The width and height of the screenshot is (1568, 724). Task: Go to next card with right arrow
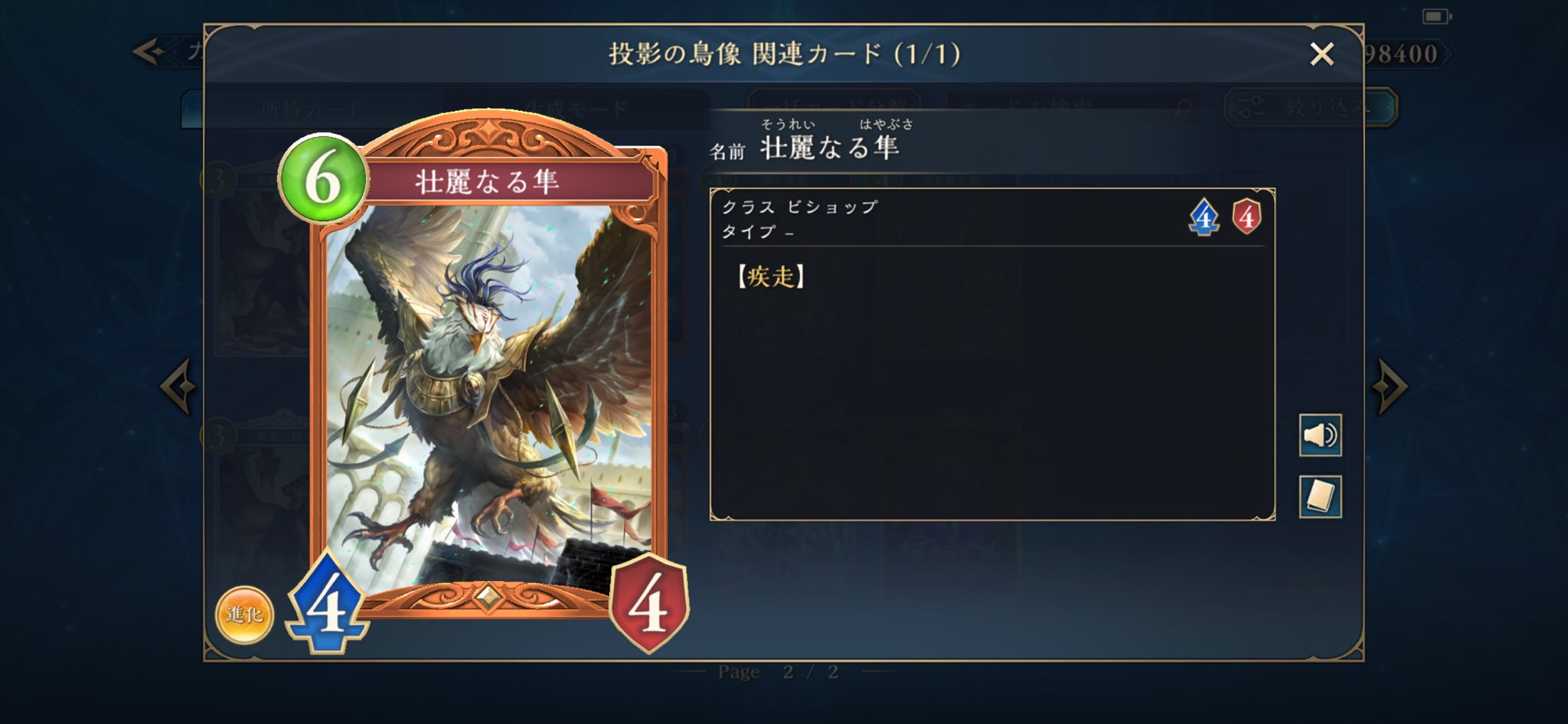(1389, 386)
